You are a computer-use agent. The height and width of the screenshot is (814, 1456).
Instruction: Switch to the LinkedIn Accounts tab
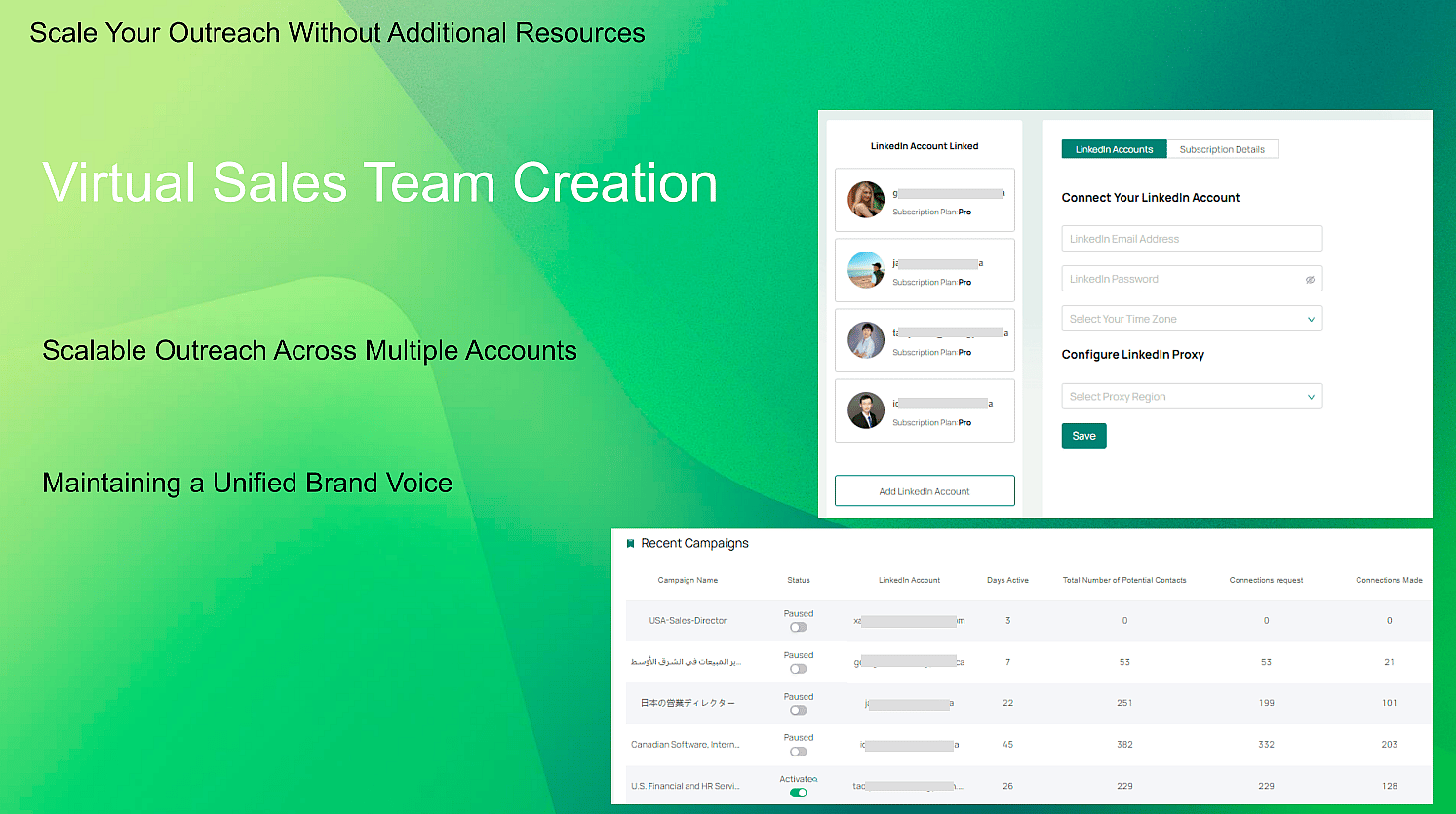(1114, 149)
